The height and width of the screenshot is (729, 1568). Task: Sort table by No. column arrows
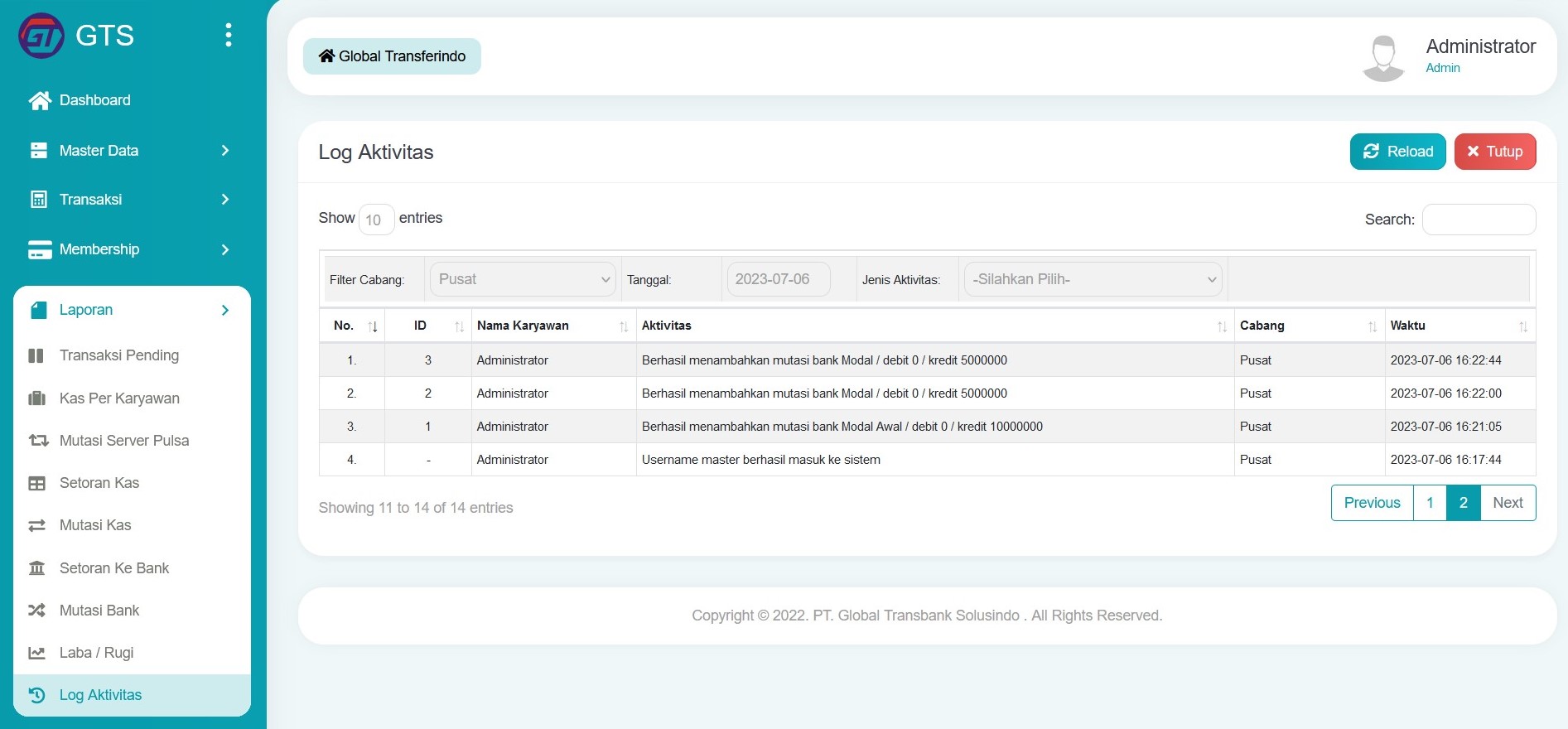(x=373, y=326)
